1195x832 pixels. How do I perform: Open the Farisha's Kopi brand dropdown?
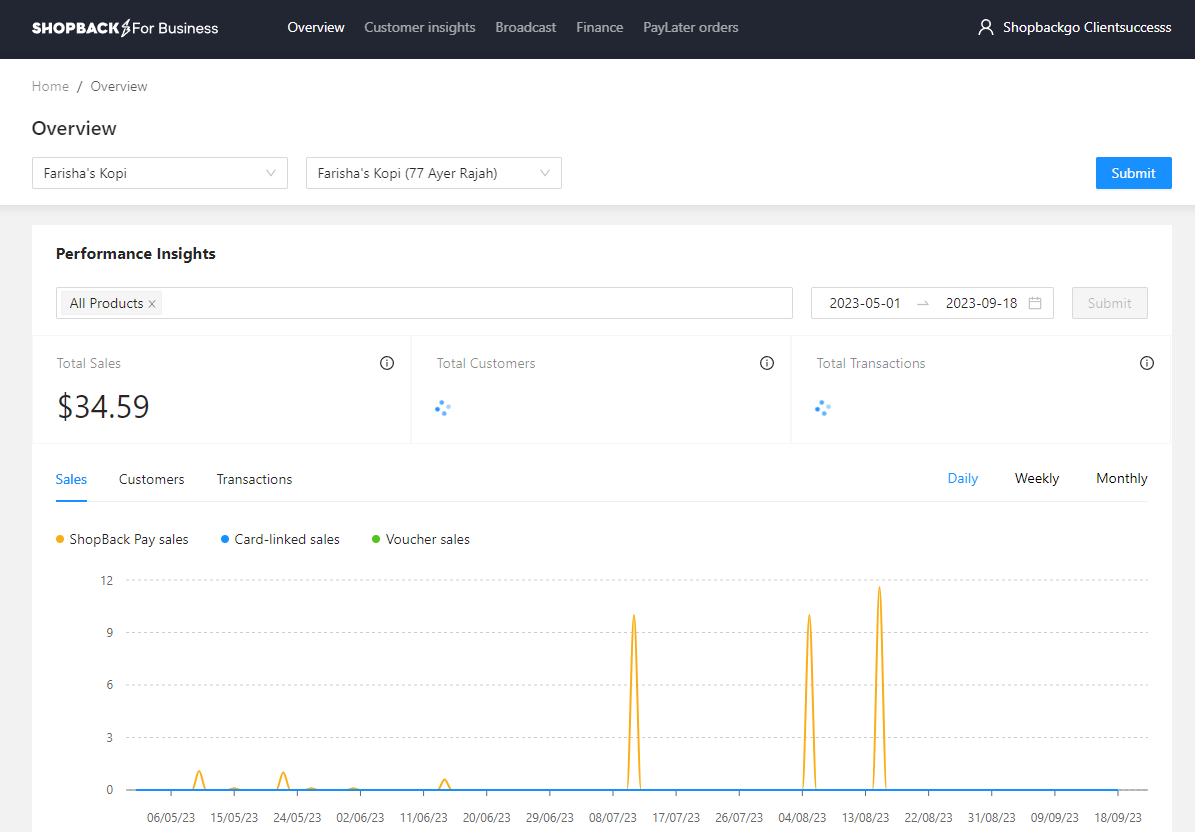159,172
